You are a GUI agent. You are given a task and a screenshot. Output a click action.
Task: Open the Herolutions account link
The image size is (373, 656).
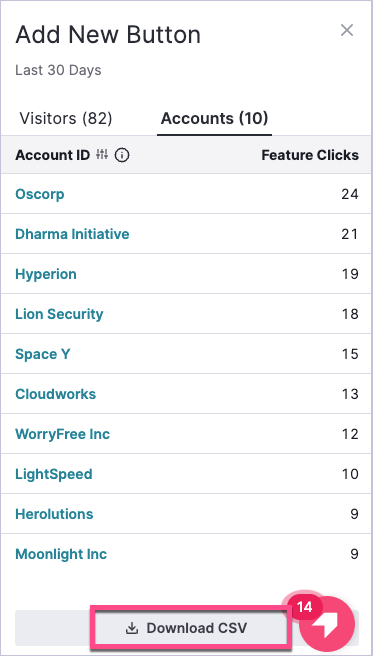tap(54, 514)
